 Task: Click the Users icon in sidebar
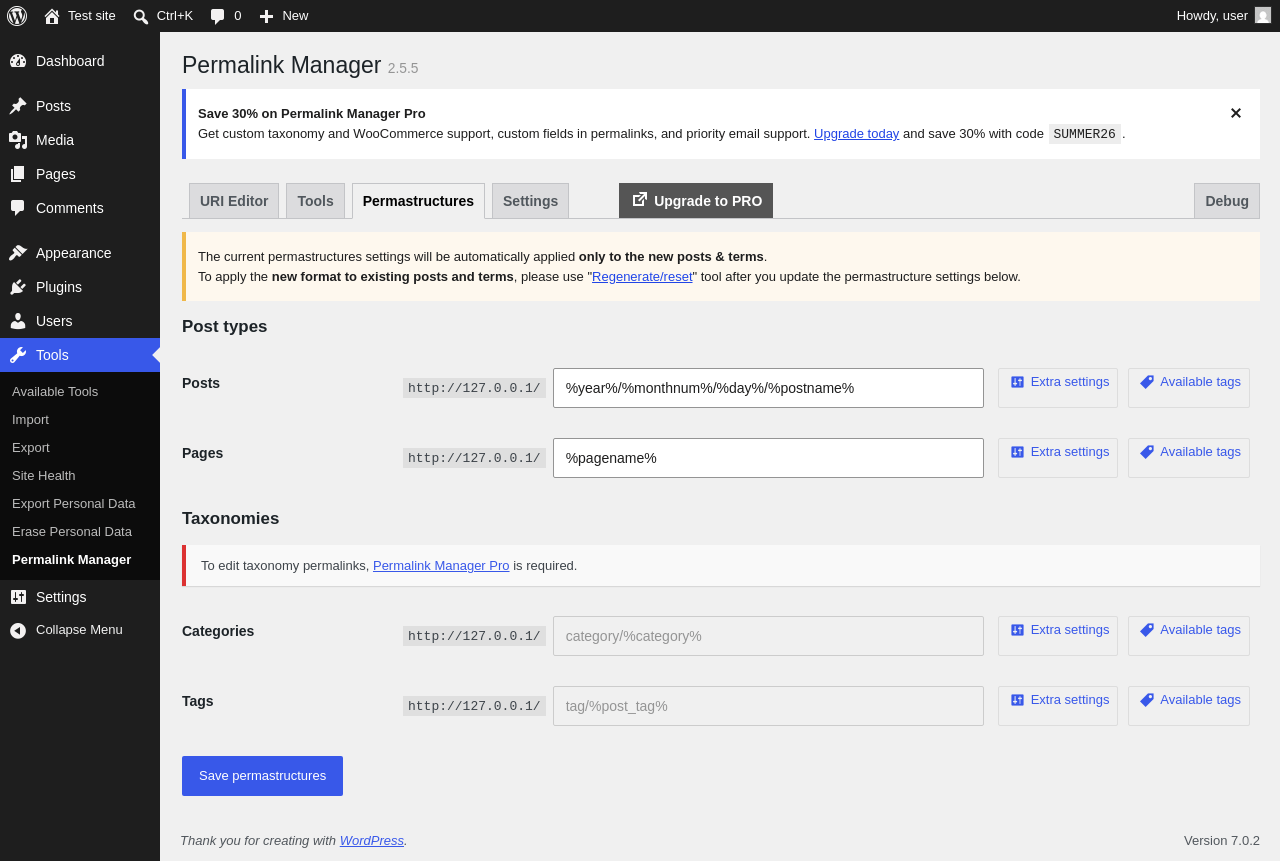(18, 321)
